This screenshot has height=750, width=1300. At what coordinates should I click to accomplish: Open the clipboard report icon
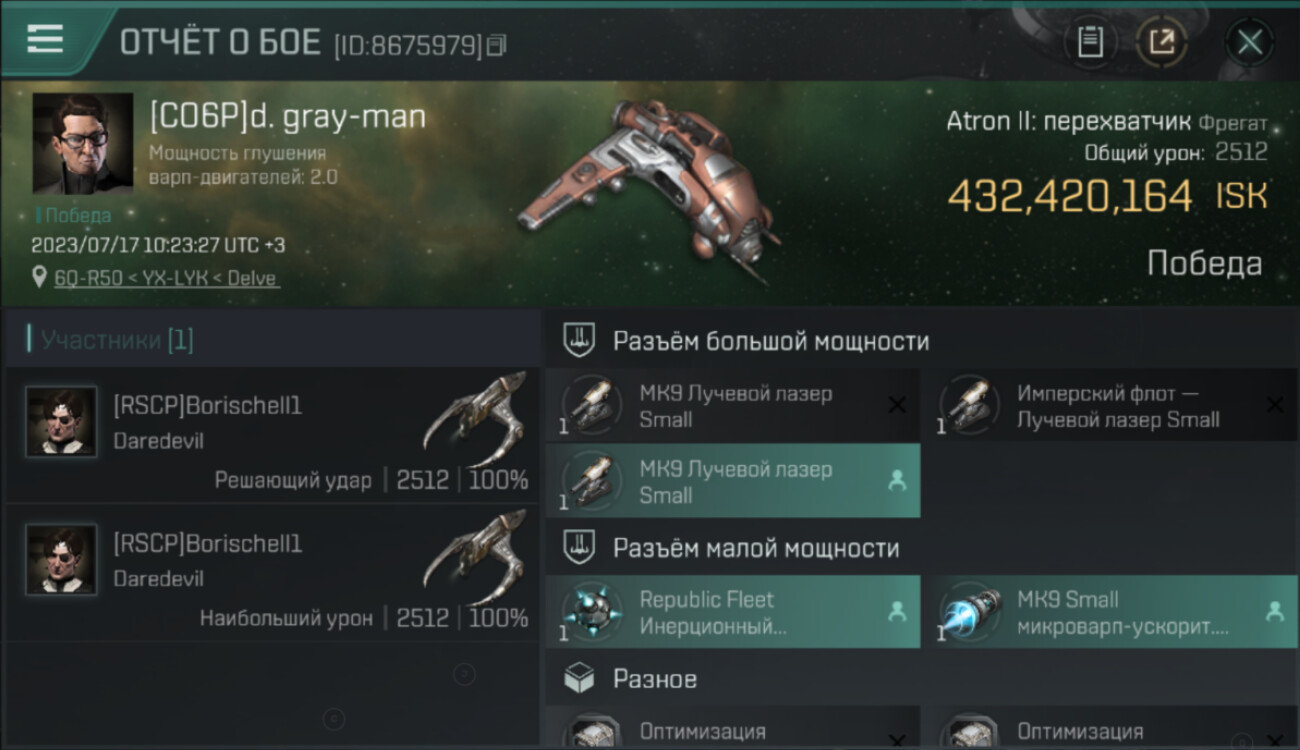click(x=1090, y=42)
